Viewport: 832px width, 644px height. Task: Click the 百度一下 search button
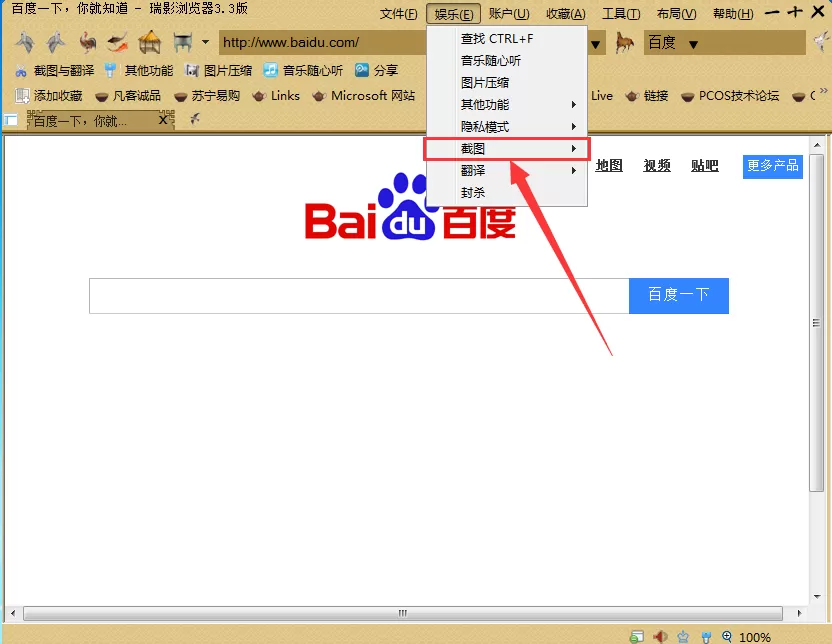click(679, 295)
